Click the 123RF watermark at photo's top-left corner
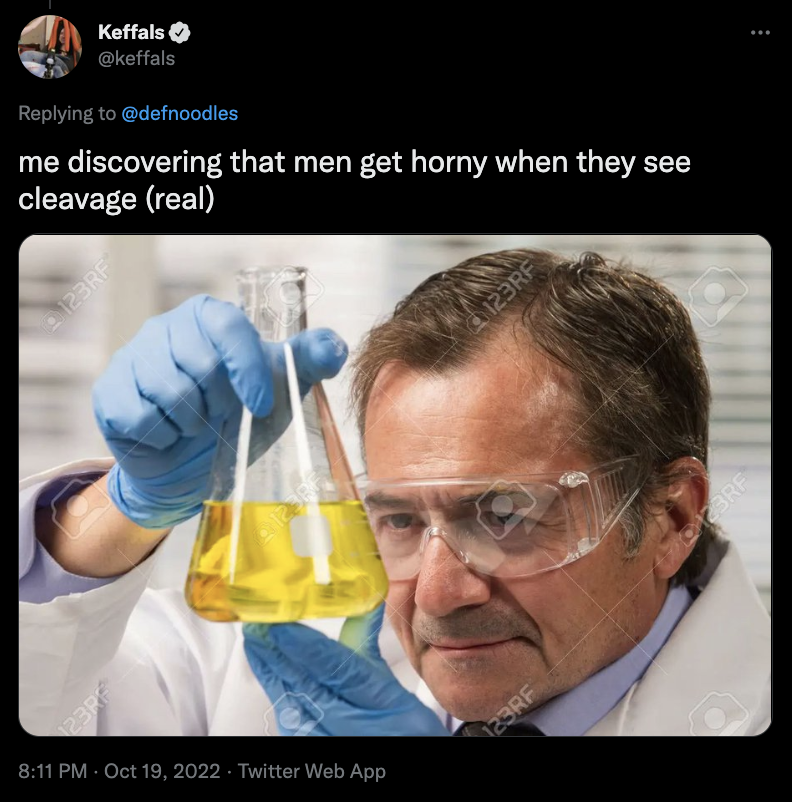The height and width of the screenshot is (802, 792). coord(75,297)
